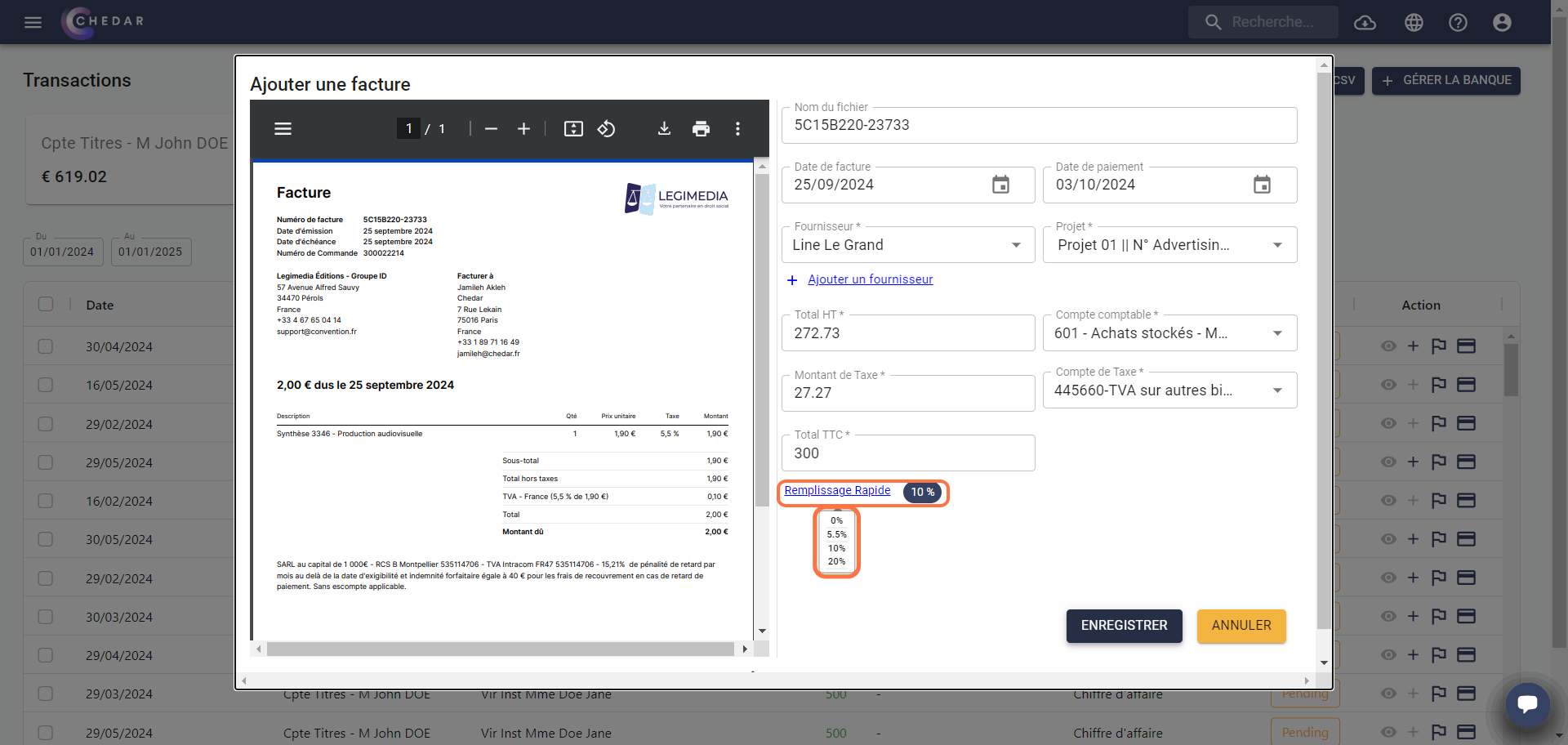Open the hamburger main menu
The image size is (1568, 745).
33,22
